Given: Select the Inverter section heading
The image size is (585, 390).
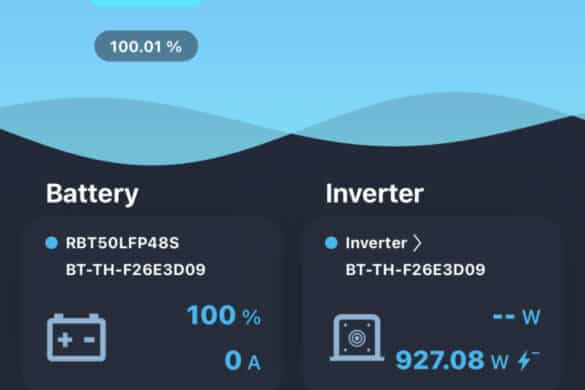Looking at the screenshot, I should [375, 194].
